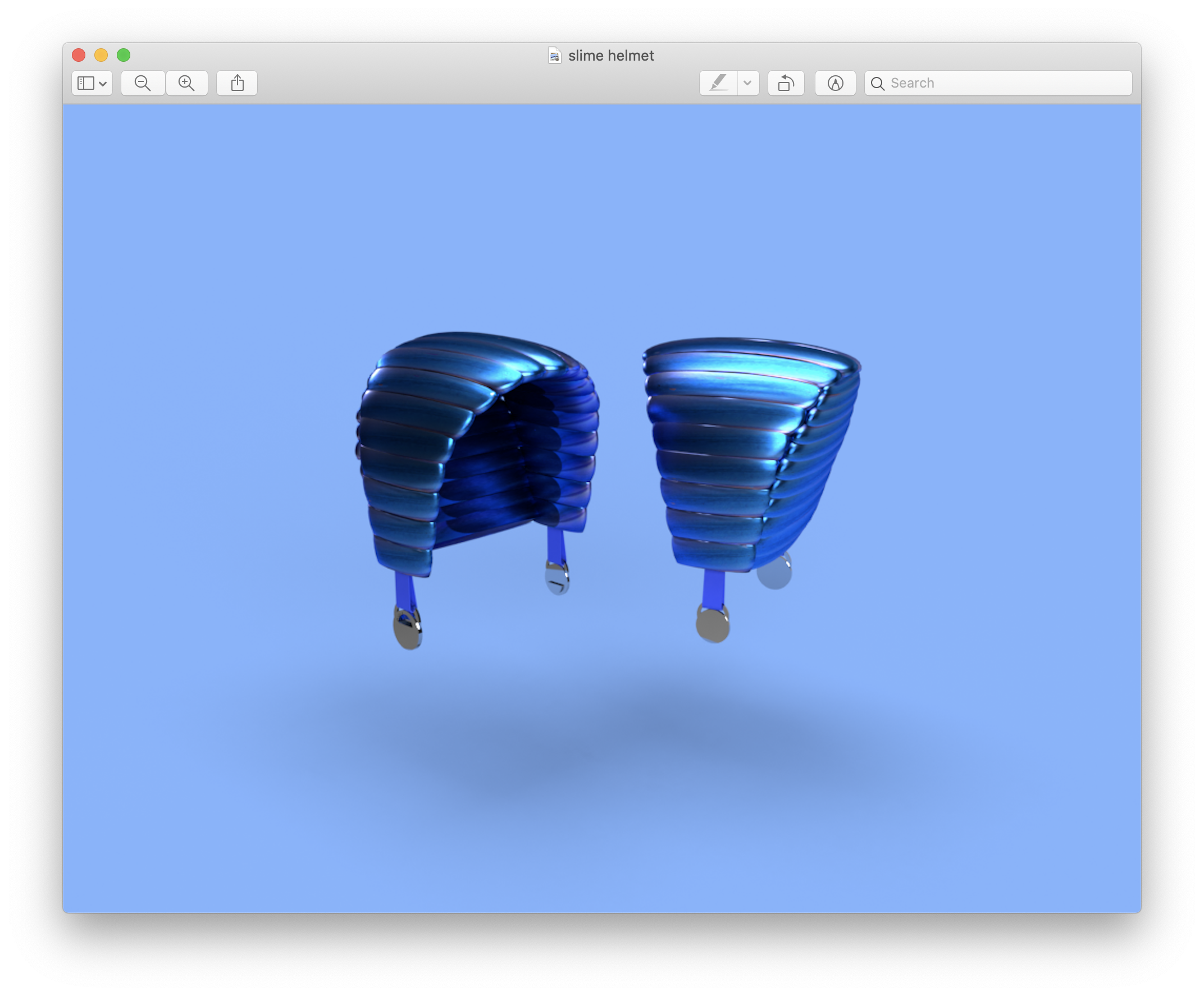Image resolution: width=1204 pixels, height=996 pixels.
Task: Click inside the Search field
Action: [x=1004, y=83]
